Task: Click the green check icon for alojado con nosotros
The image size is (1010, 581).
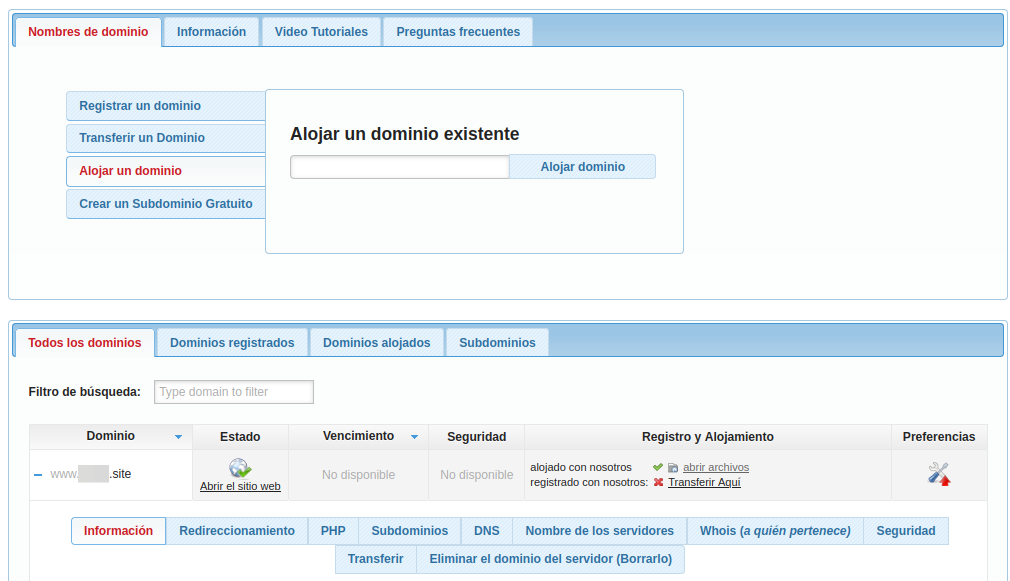Action: 658,467
